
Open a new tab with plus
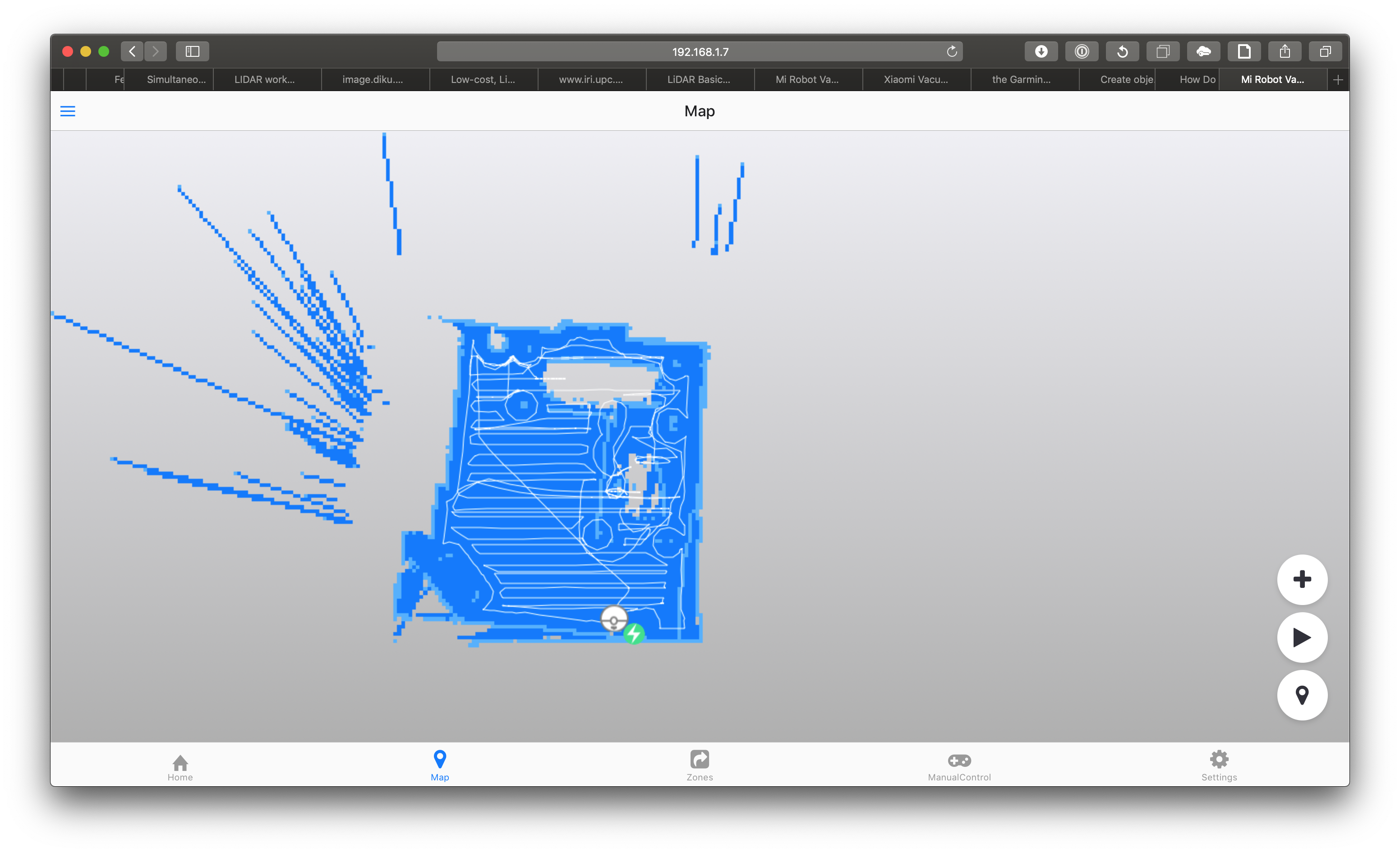coord(1338,79)
